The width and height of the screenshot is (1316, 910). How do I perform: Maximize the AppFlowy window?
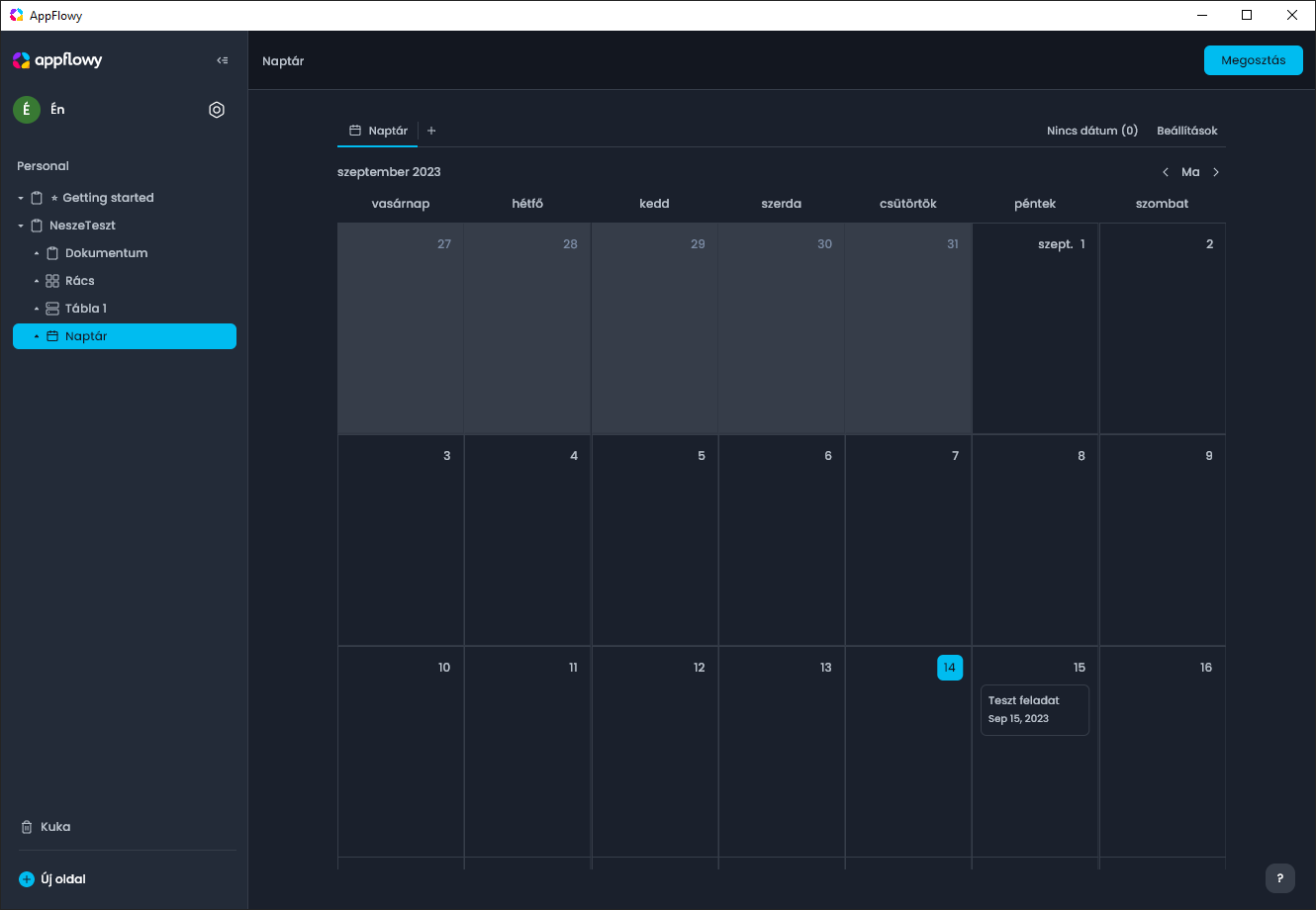1247,15
